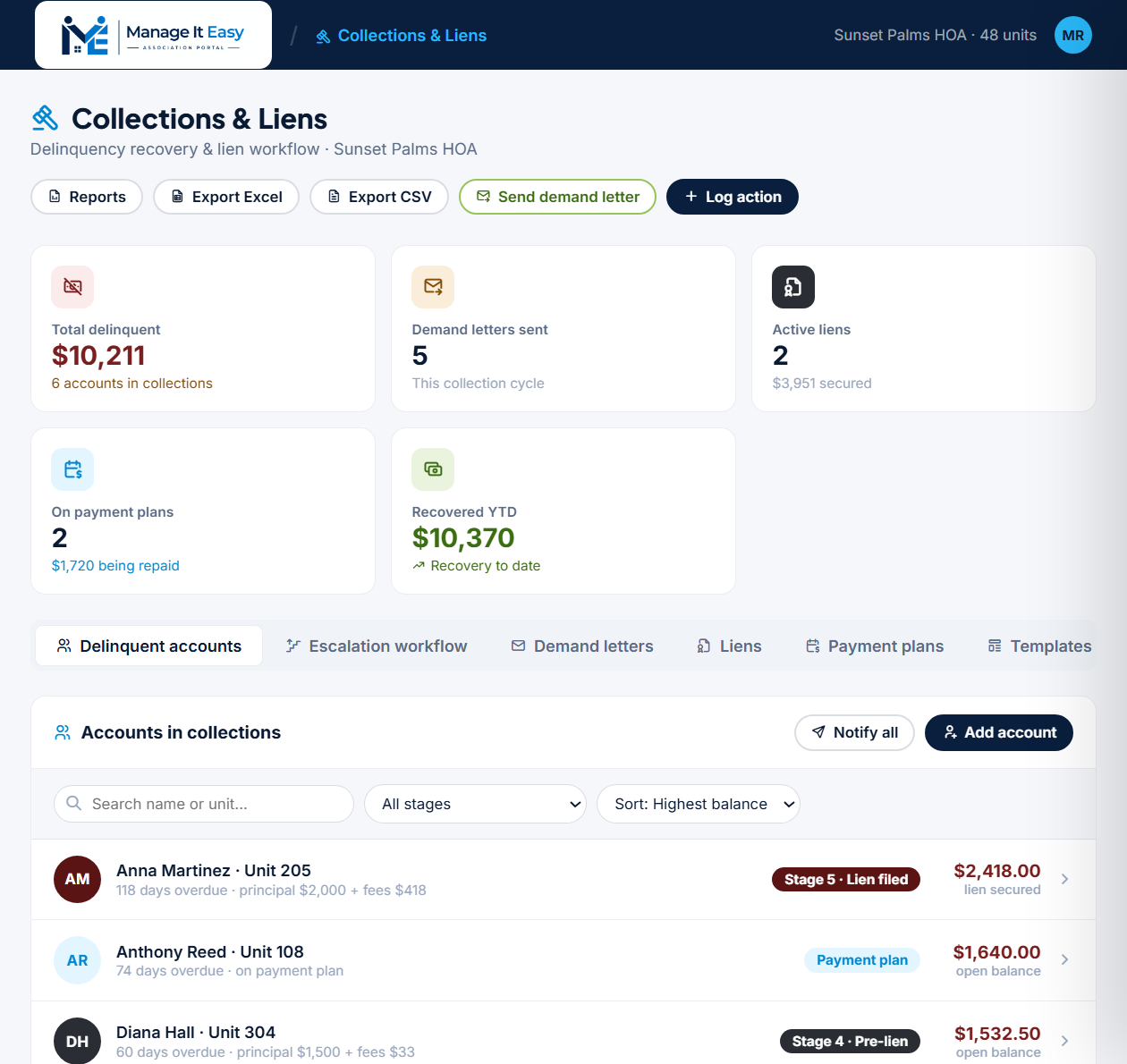Switch to the Escalation workflow tab
Image resolution: width=1127 pixels, height=1064 pixels.
point(377,646)
